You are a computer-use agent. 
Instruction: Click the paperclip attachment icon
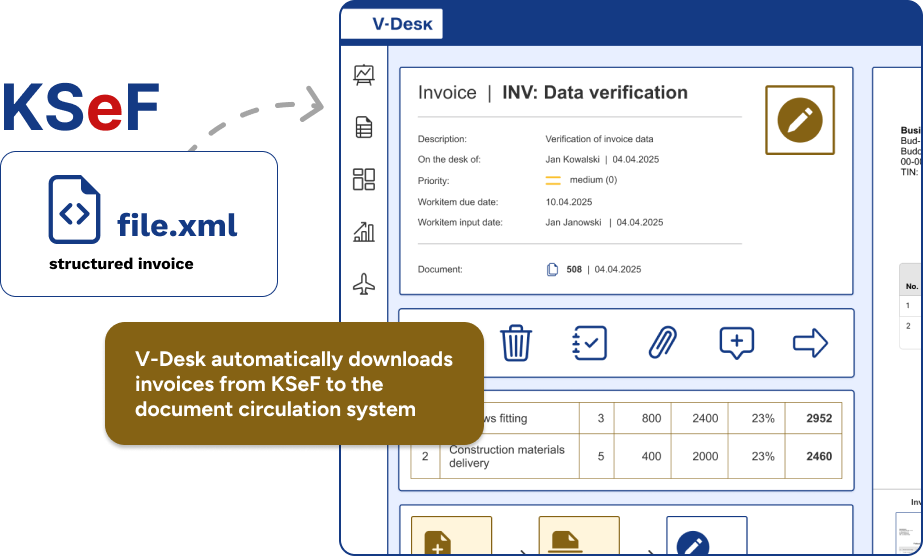point(663,343)
